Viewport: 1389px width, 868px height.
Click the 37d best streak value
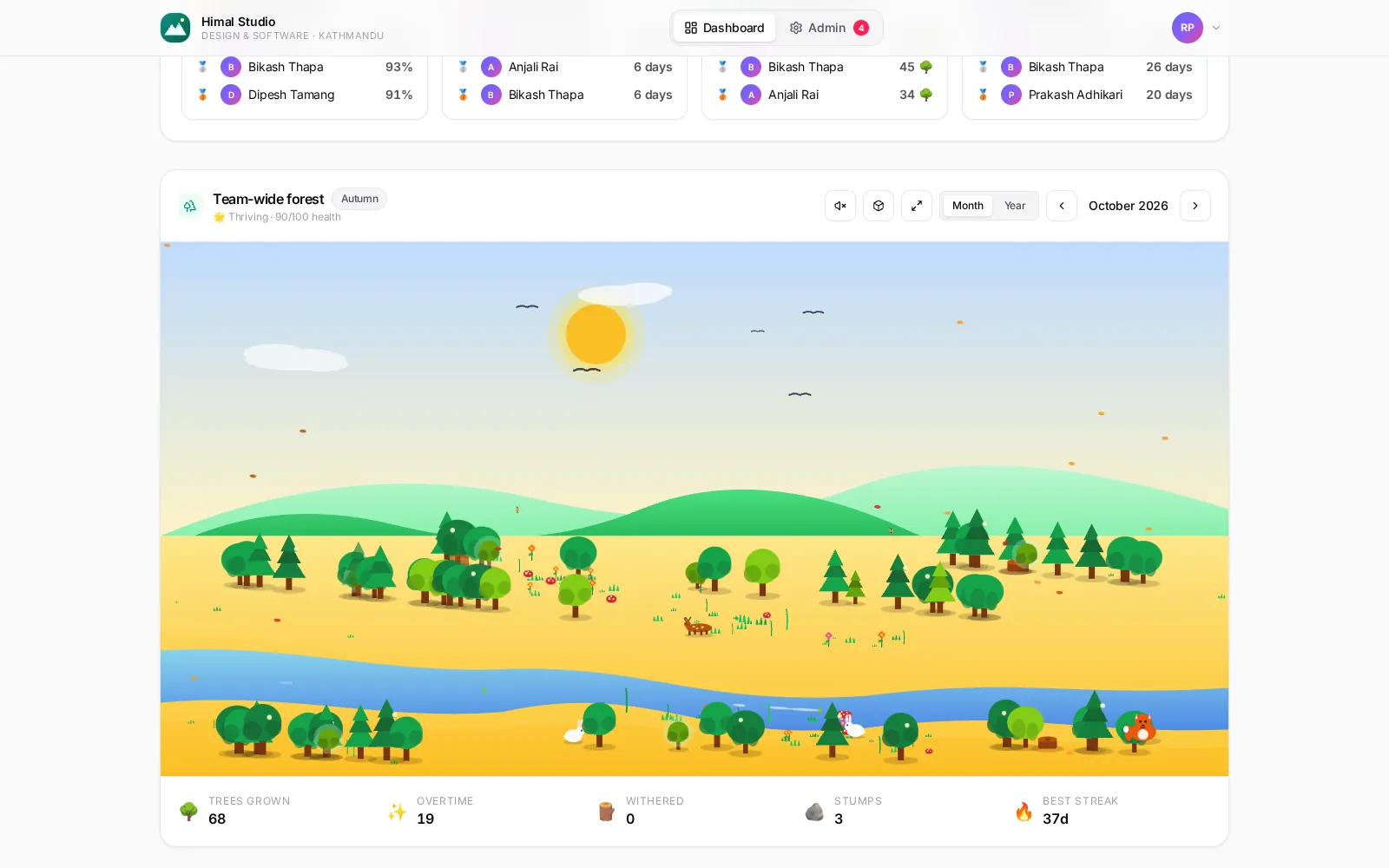tap(1056, 819)
